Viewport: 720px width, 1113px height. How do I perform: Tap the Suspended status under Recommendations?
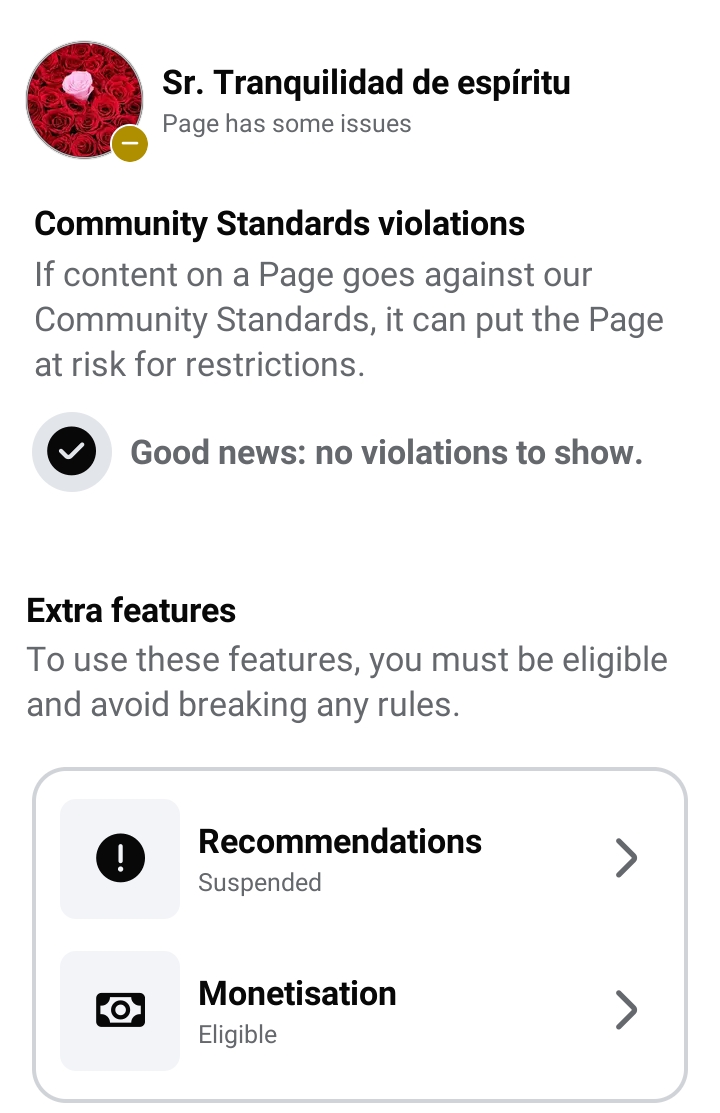[x=260, y=882]
